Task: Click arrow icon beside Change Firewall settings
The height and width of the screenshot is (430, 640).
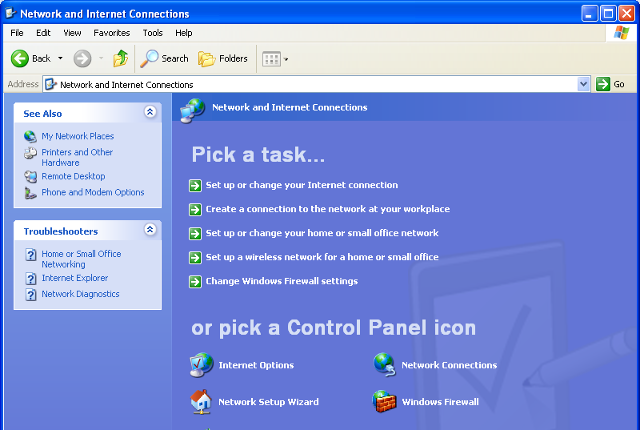Action: click(x=195, y=281)
